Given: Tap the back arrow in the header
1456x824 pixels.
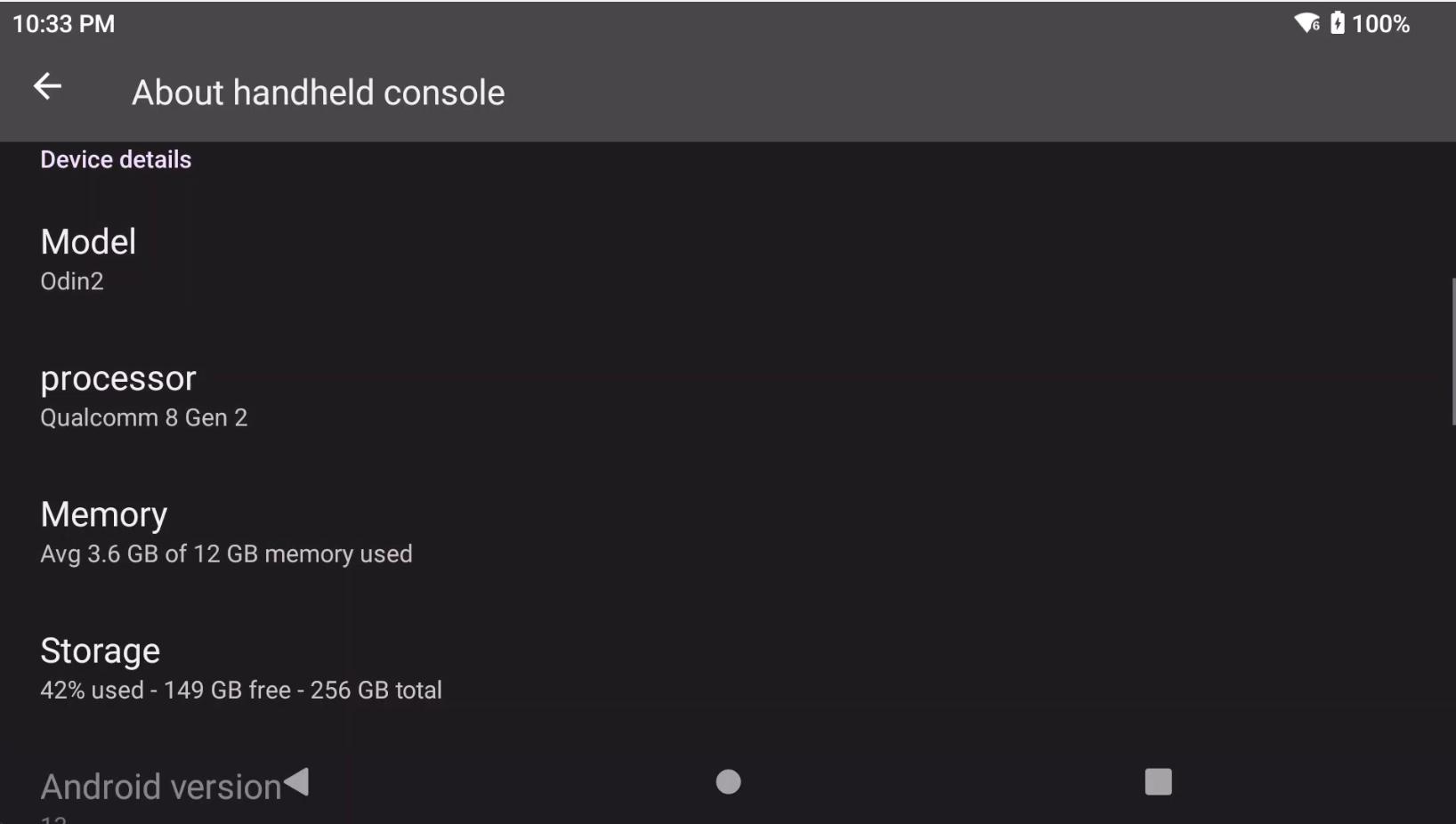Looking at the screenshot, I should (47, 86).
